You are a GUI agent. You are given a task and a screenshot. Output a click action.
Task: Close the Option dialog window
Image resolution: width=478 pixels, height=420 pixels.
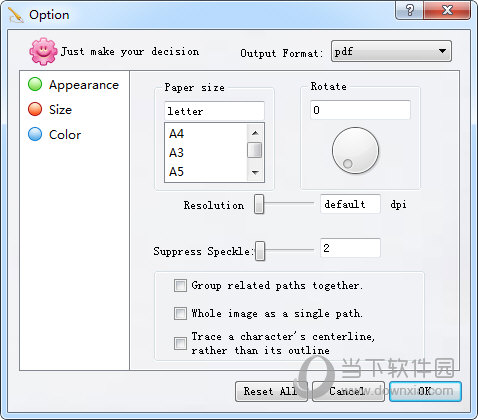coord(447,10)
